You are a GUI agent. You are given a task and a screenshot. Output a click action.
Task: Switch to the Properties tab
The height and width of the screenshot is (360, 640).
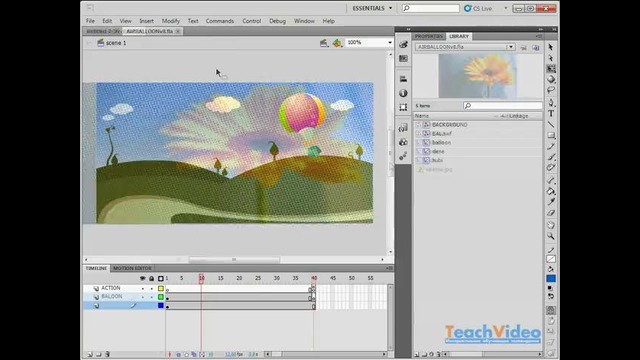[429, 36]
